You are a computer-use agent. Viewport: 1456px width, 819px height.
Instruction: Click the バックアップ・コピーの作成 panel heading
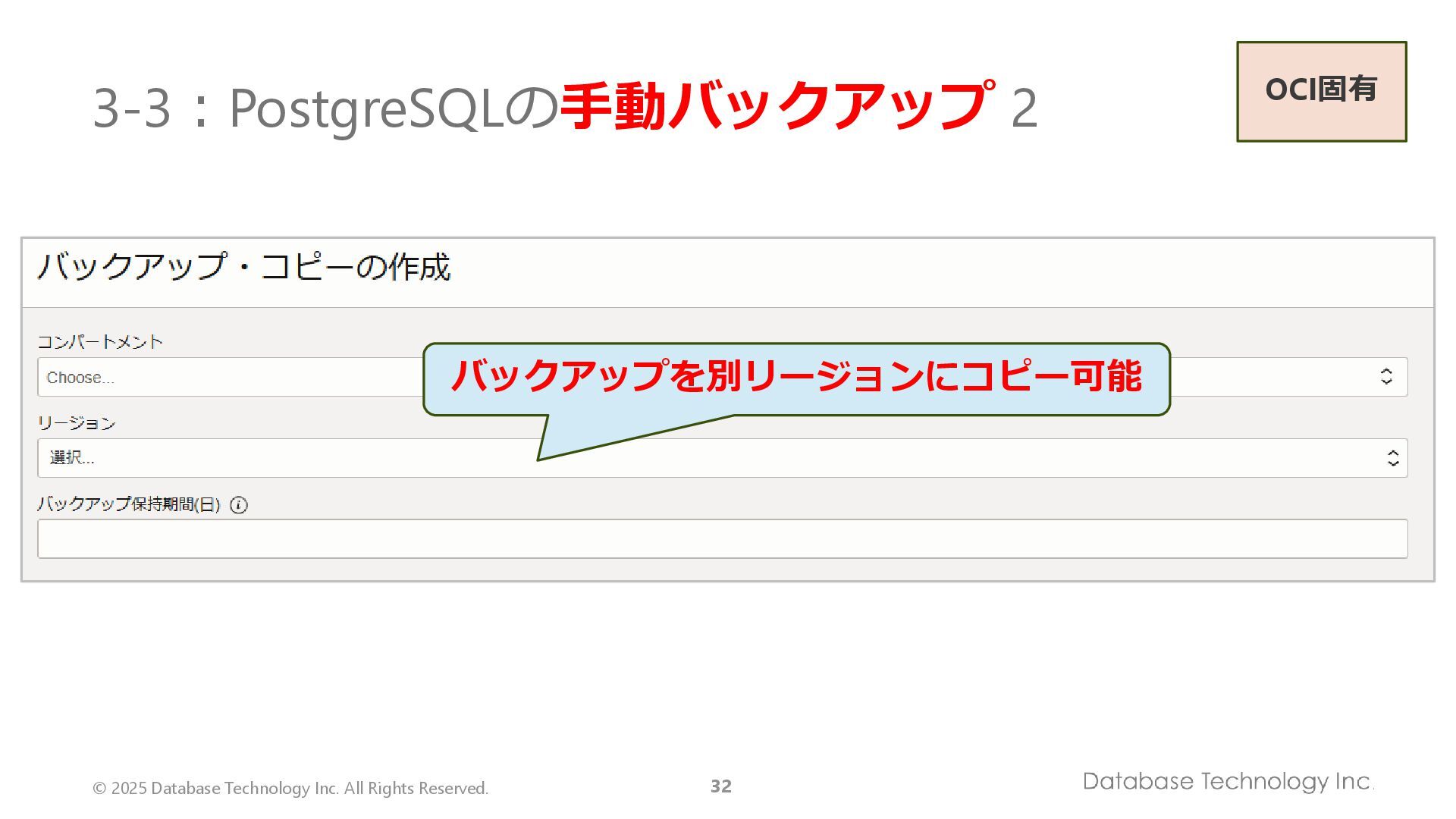click(244, 268)
